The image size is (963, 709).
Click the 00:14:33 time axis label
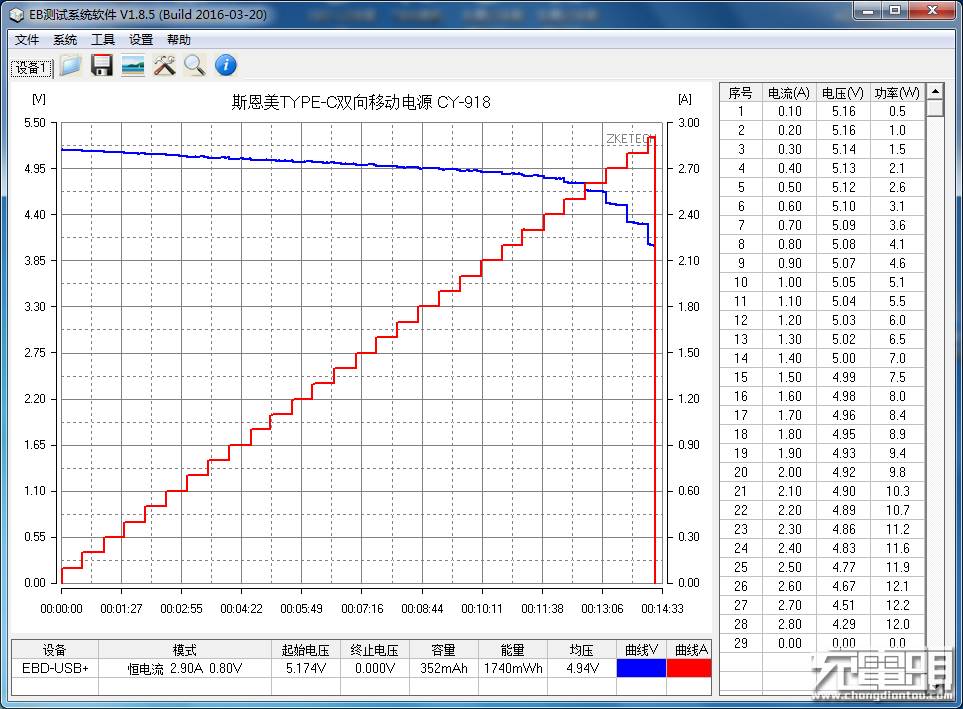point(662,608)
